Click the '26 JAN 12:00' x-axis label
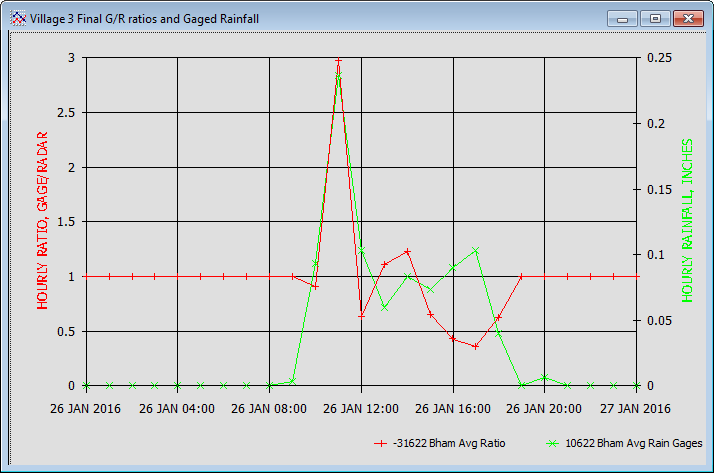 361,408
